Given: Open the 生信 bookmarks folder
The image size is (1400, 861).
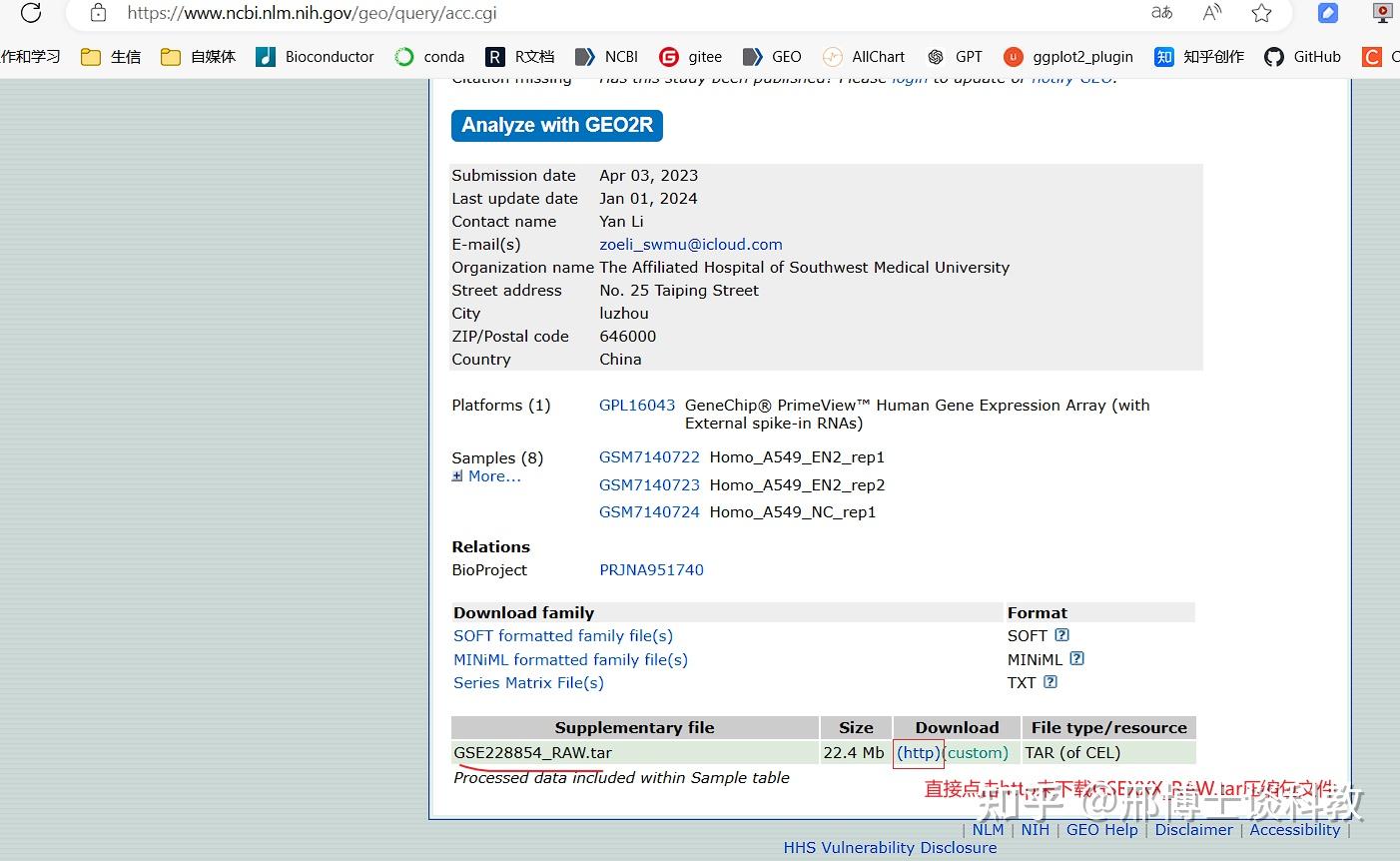Looking at the screenshot, I should click(x=111, y=57).
